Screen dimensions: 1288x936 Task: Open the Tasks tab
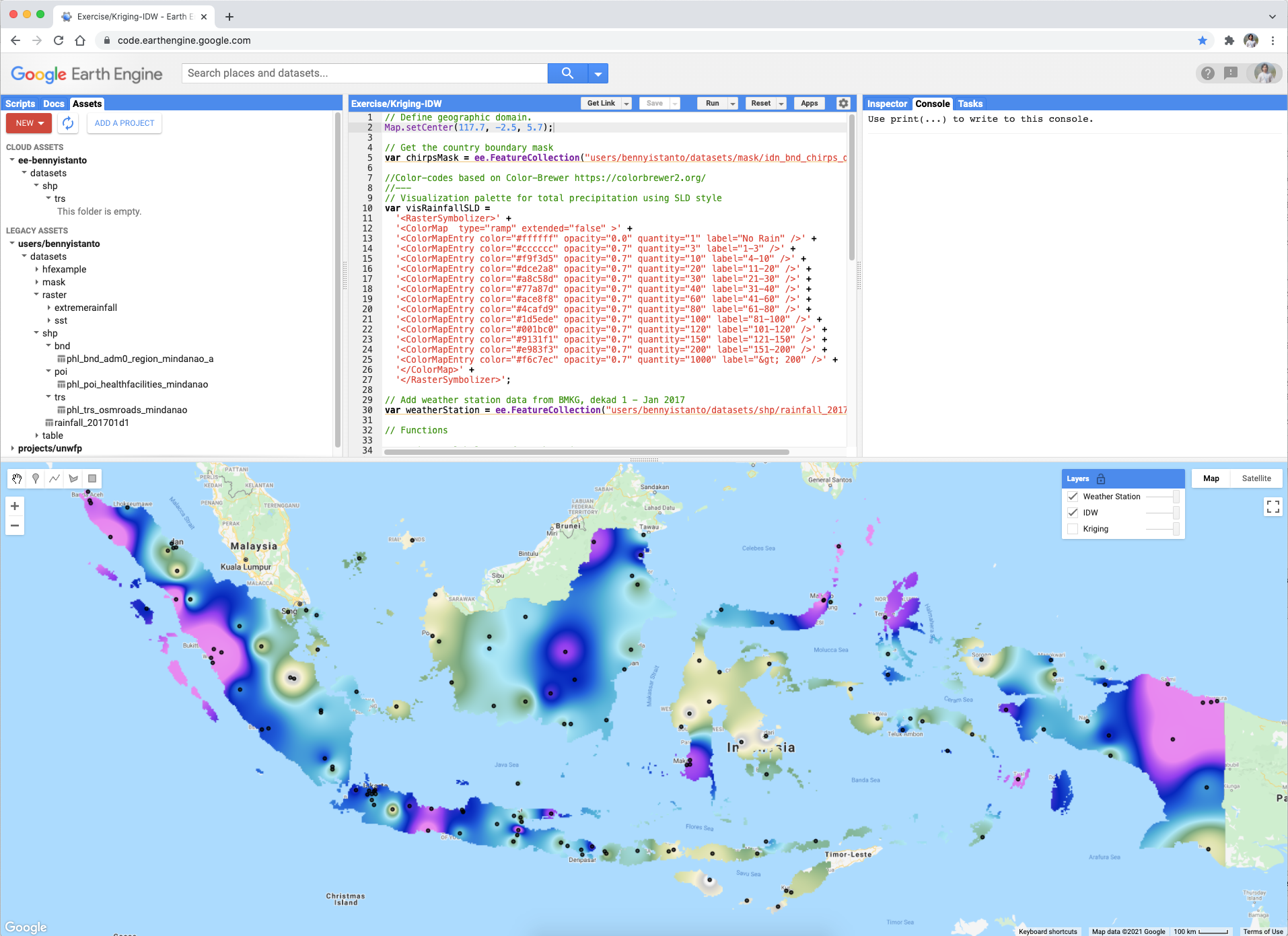tap(970, 104)
